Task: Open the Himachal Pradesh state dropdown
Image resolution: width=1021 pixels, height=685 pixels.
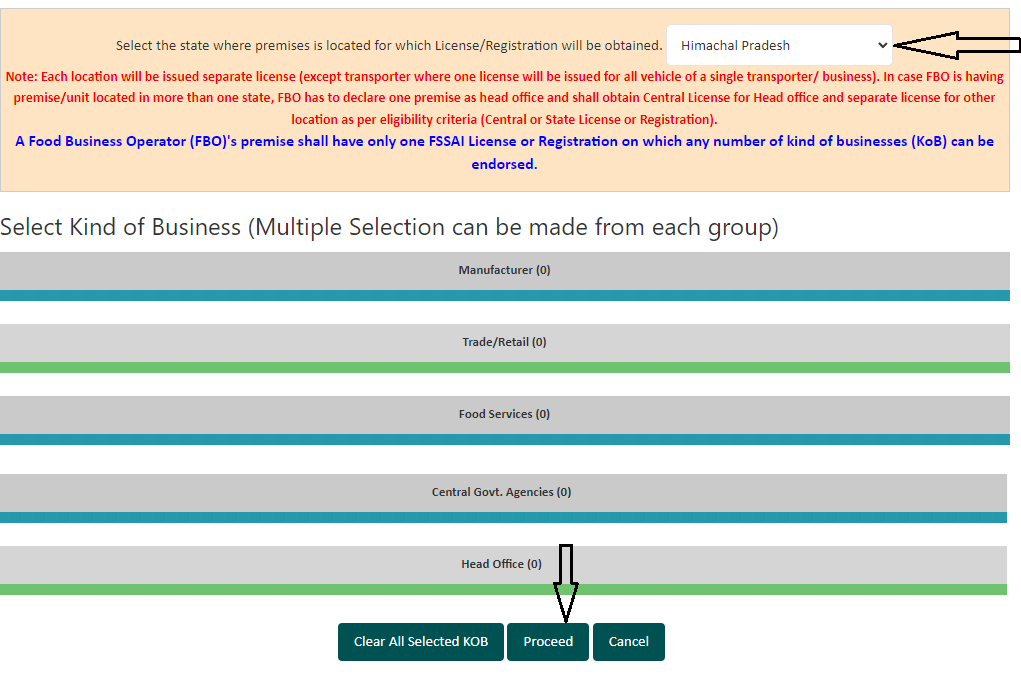Action: click(779, 46)
